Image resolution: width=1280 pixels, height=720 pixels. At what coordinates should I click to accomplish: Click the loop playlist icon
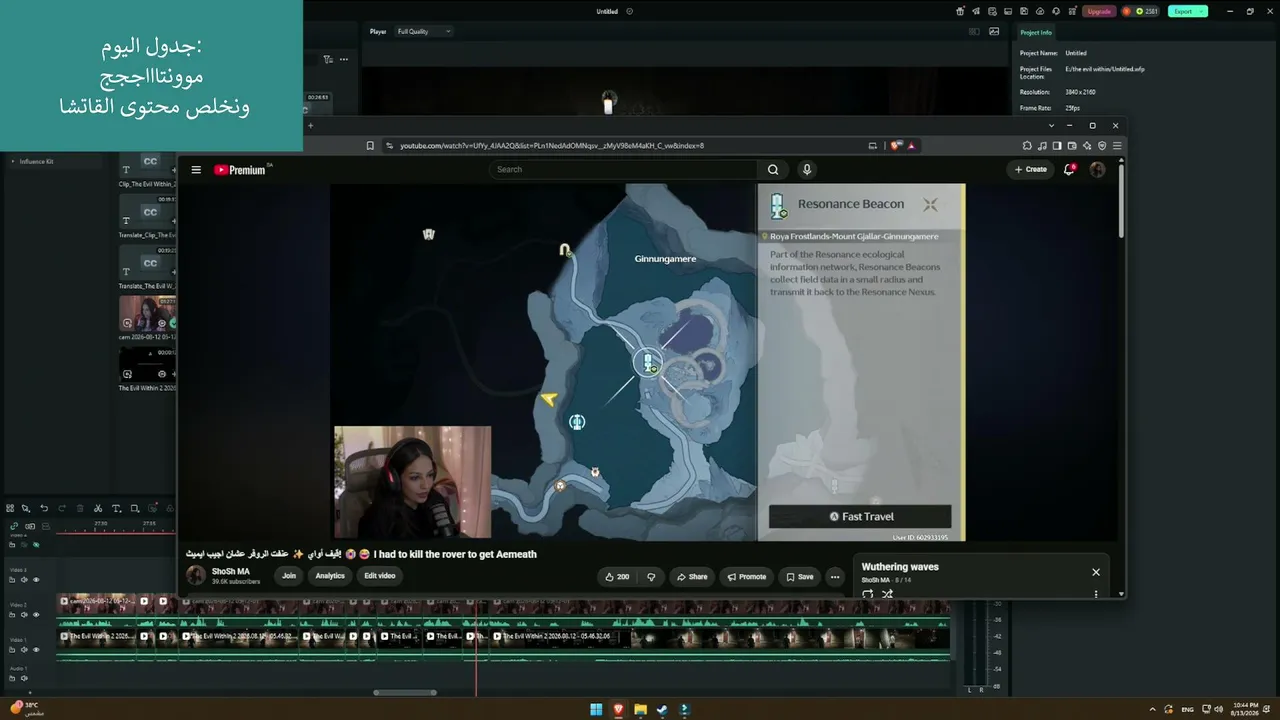(x=867, y=594)
